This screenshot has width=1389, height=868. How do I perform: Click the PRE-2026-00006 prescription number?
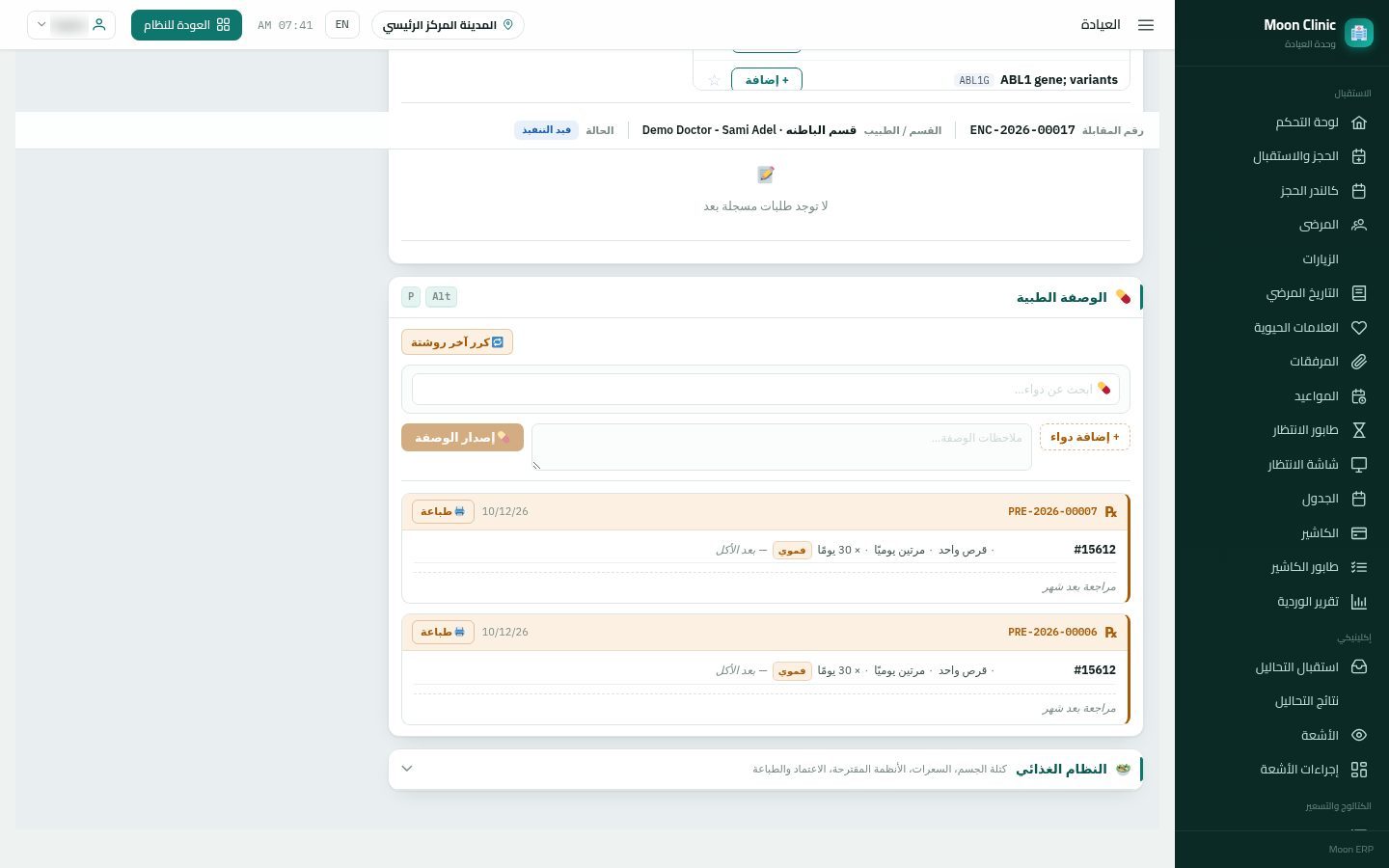1052,632
